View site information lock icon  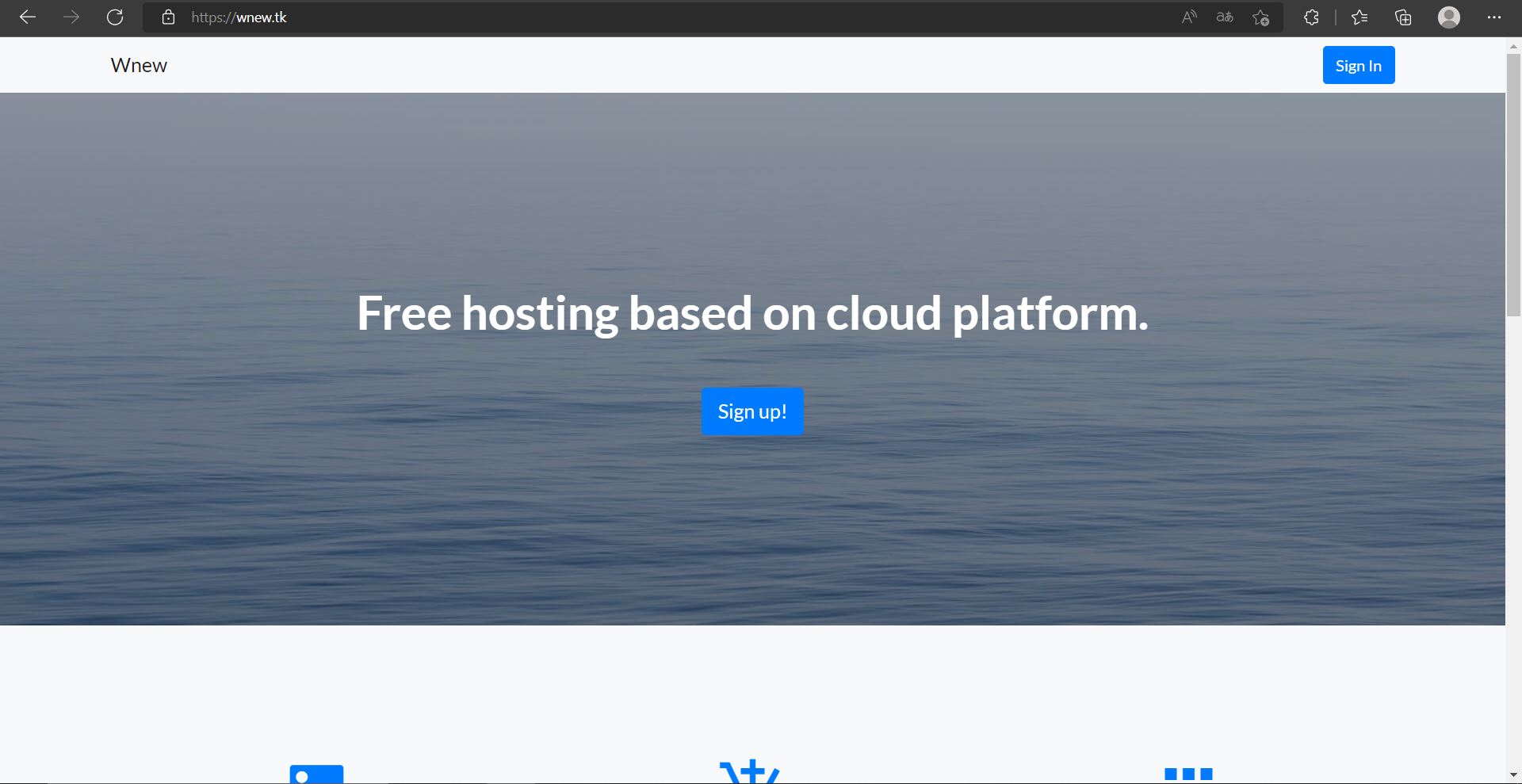(x=168, y=17)
